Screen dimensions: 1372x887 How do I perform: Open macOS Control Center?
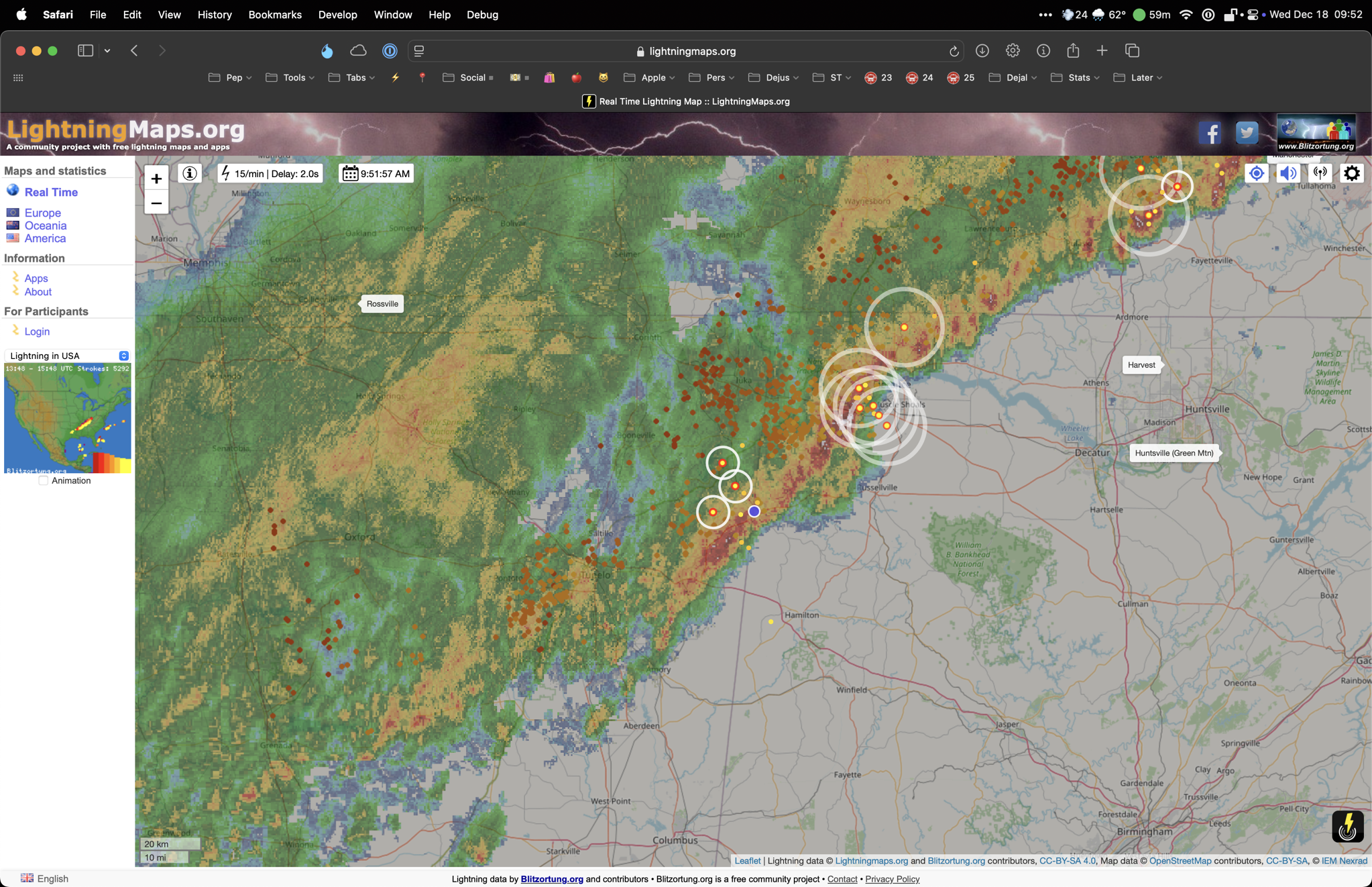click(1252, 15)
